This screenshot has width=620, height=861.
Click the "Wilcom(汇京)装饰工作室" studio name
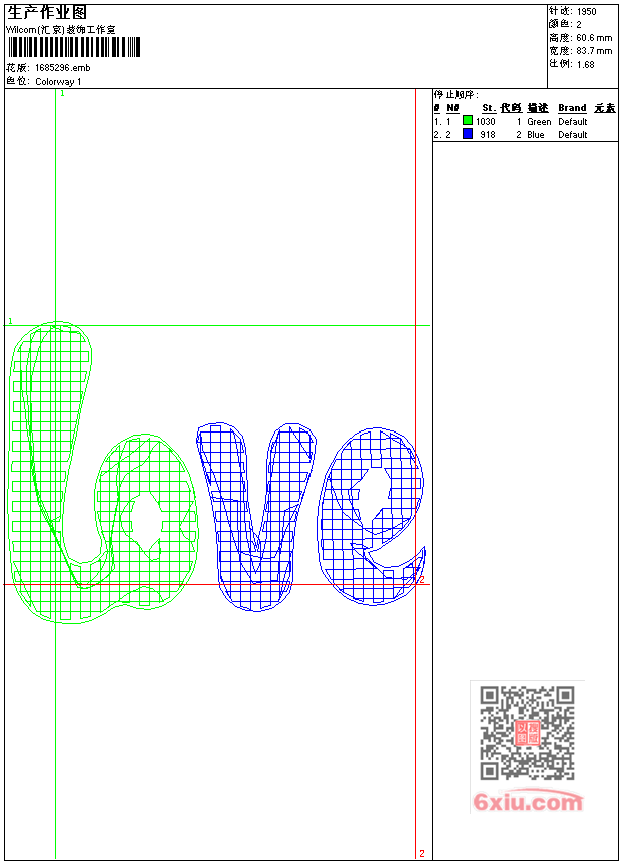(x=61, y=30)
